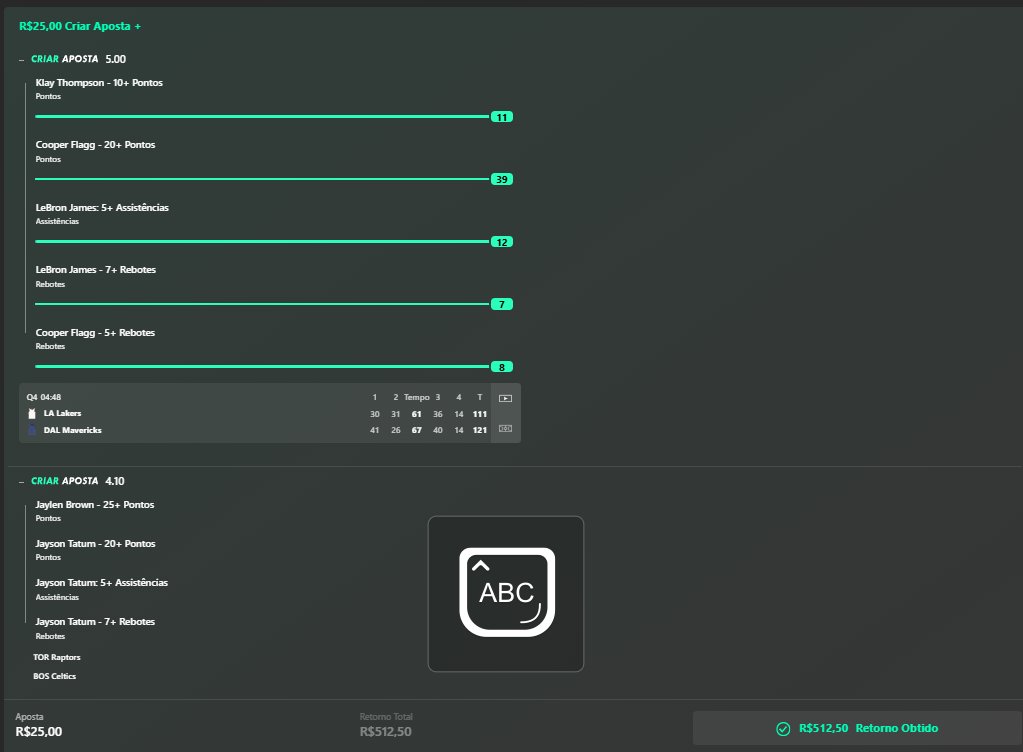
Task: Click the LA Lakers team name
Action: tap(63, 414)
